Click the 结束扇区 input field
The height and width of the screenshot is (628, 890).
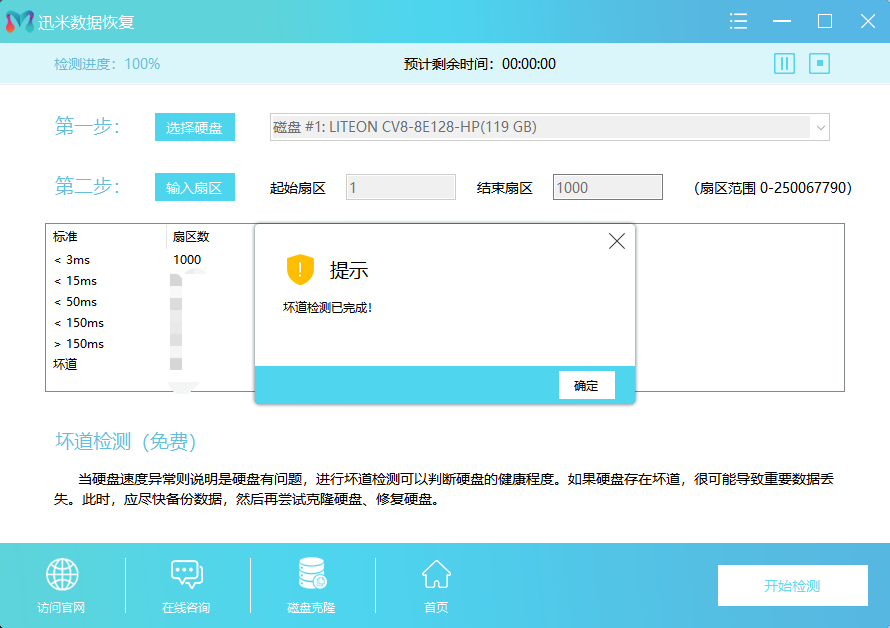point(607,186)
